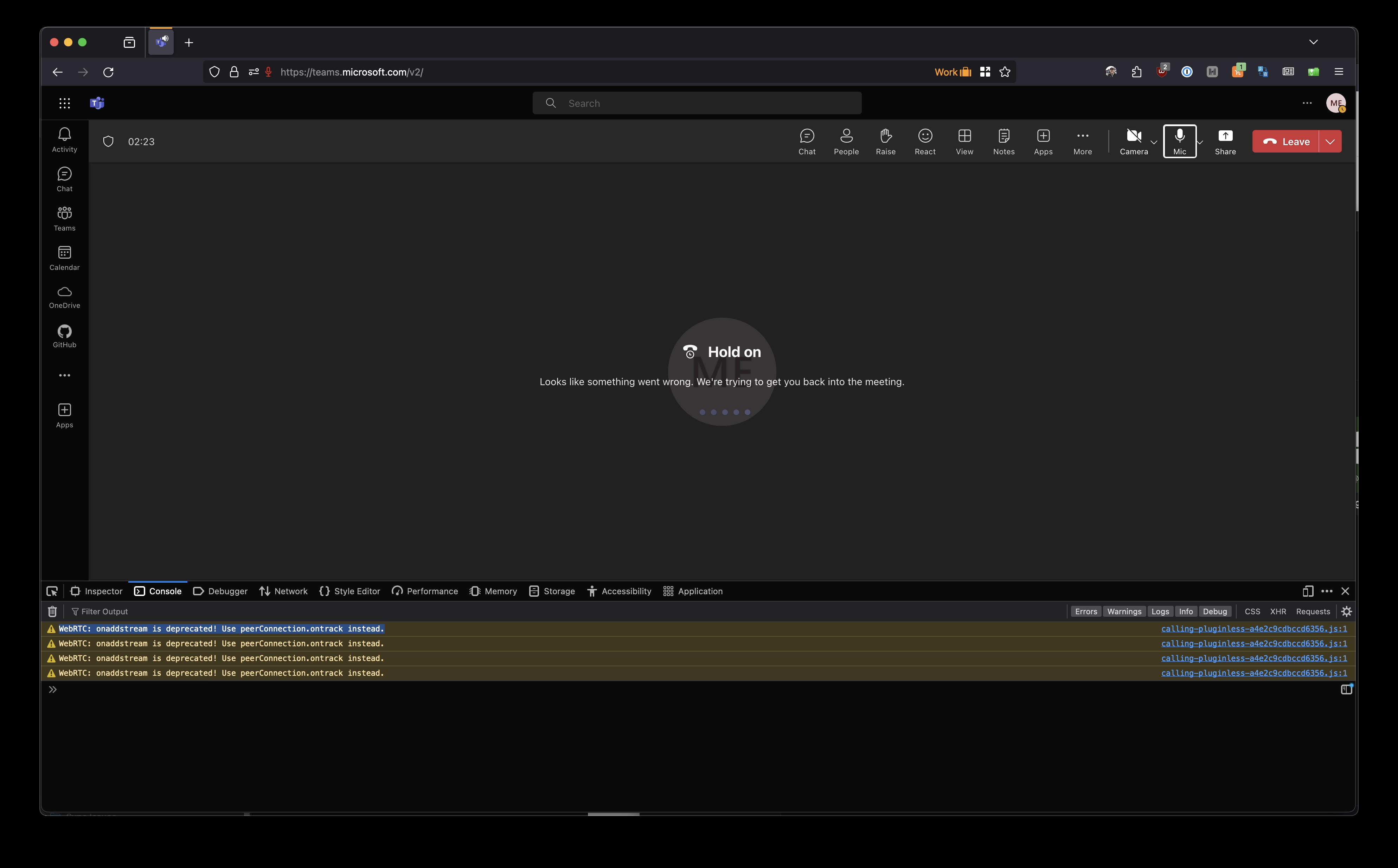Open the Share content panel

click(1225, 141)
